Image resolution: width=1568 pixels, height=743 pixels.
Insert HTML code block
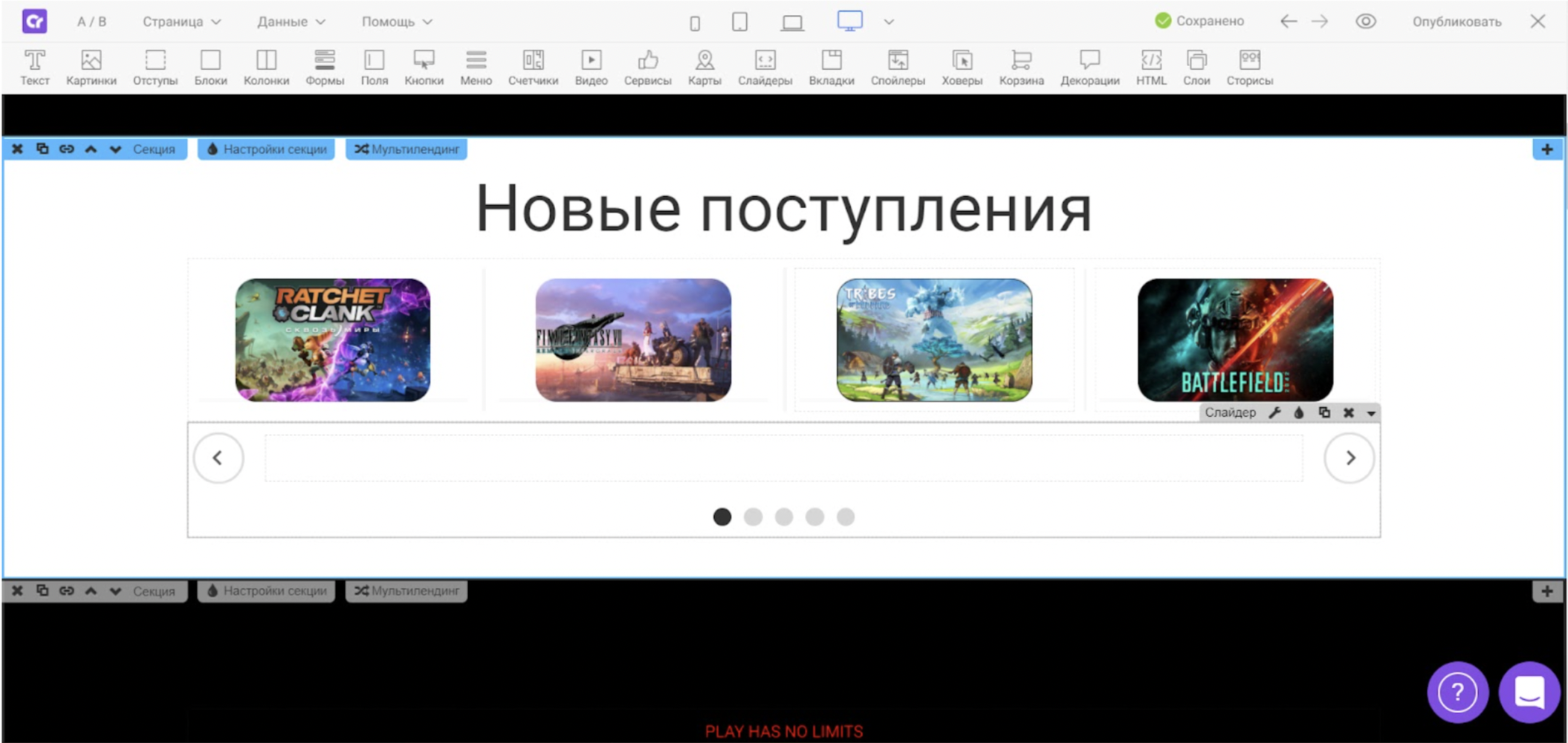pyautogui.click(x=1151, y=68)
